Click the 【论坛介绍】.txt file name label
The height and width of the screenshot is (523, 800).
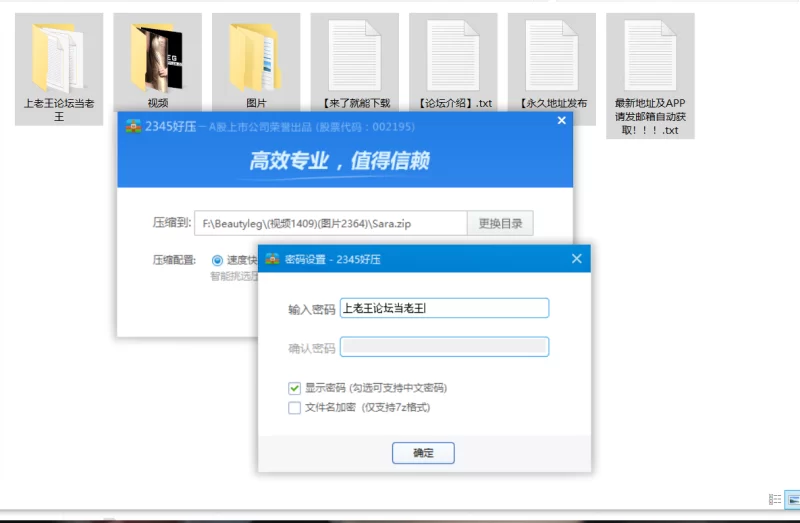coord(455,104)
